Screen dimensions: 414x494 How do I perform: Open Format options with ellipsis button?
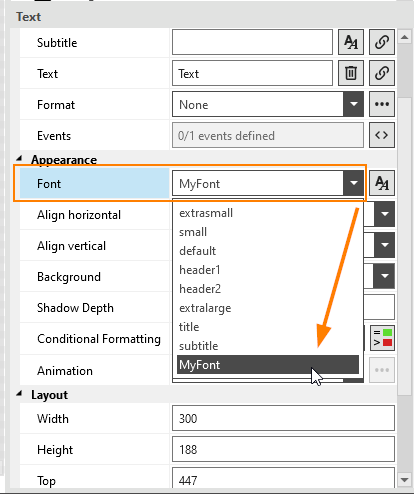[x=382, y=104]
